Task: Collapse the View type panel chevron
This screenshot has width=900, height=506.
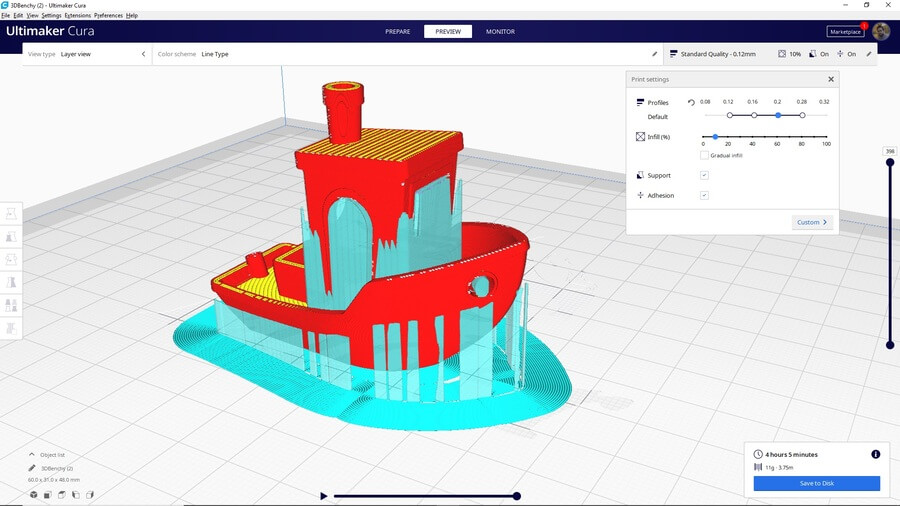Action: (x=143, y=54)
